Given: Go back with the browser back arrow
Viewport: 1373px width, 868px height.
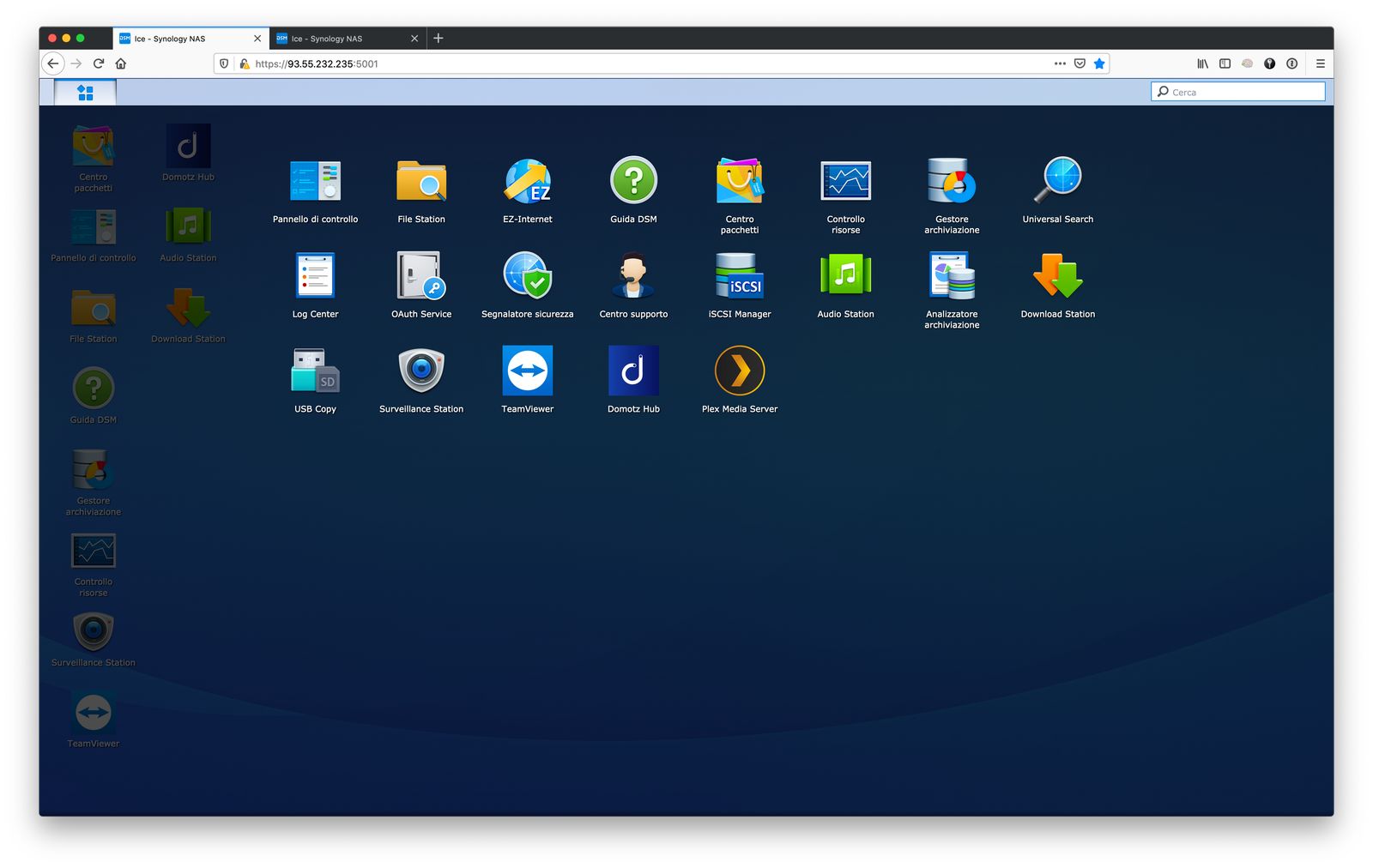Looking at the screenshot, I should click(x=53, y=63).
